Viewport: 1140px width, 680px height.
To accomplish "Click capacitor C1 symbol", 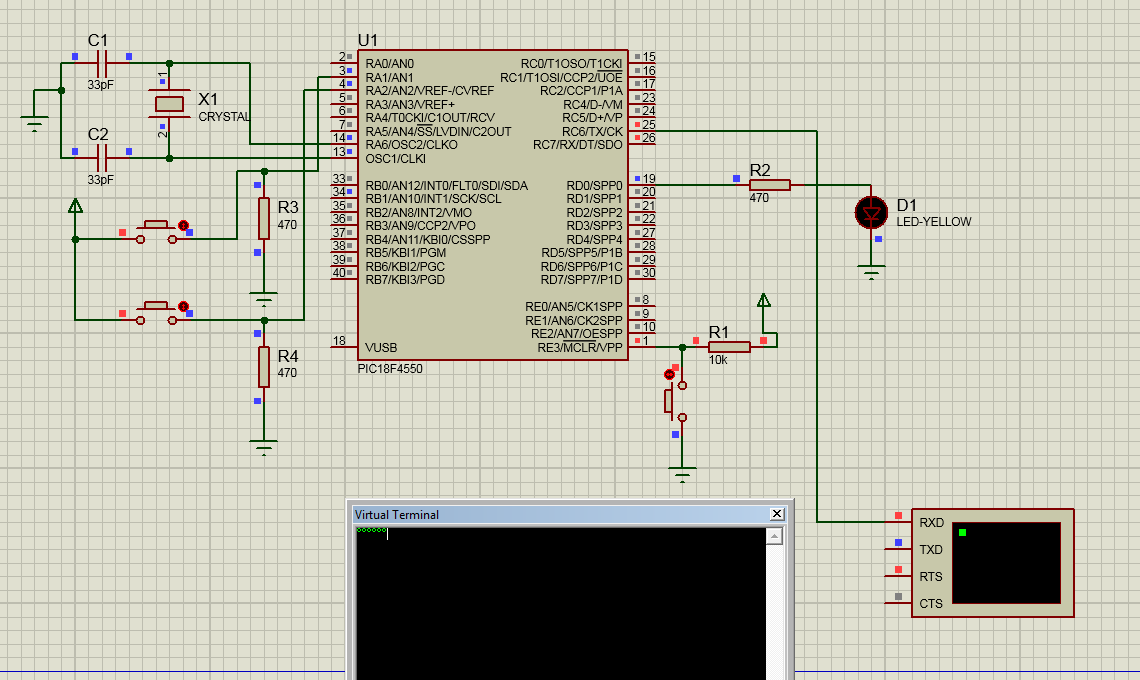I will (102, 64).
